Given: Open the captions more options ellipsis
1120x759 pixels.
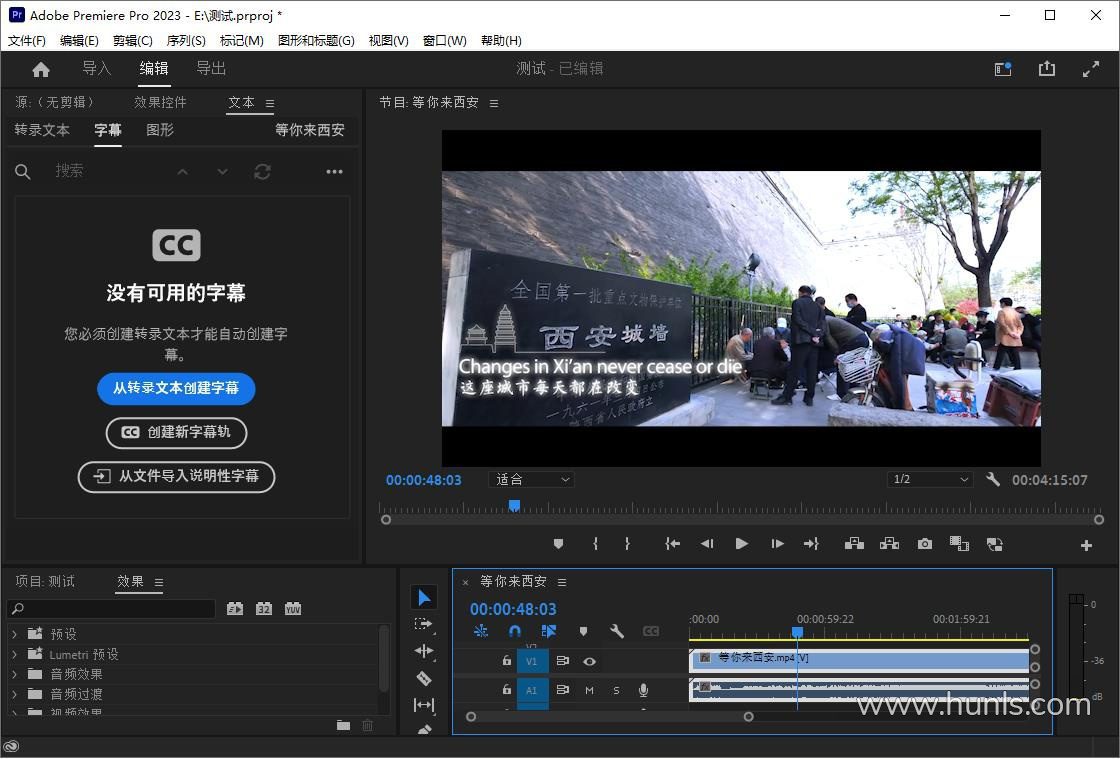Looking at the screenshot, I should tap(334, 171).
